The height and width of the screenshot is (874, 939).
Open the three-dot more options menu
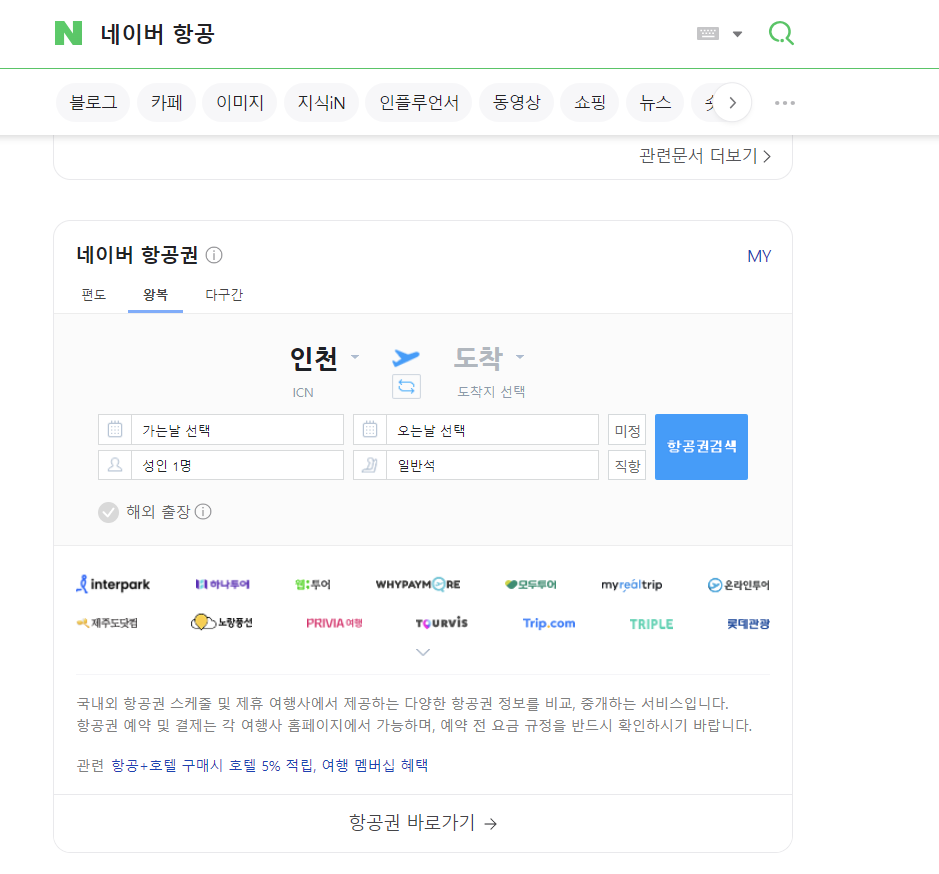pyautogui.click(x=784, y=103)
